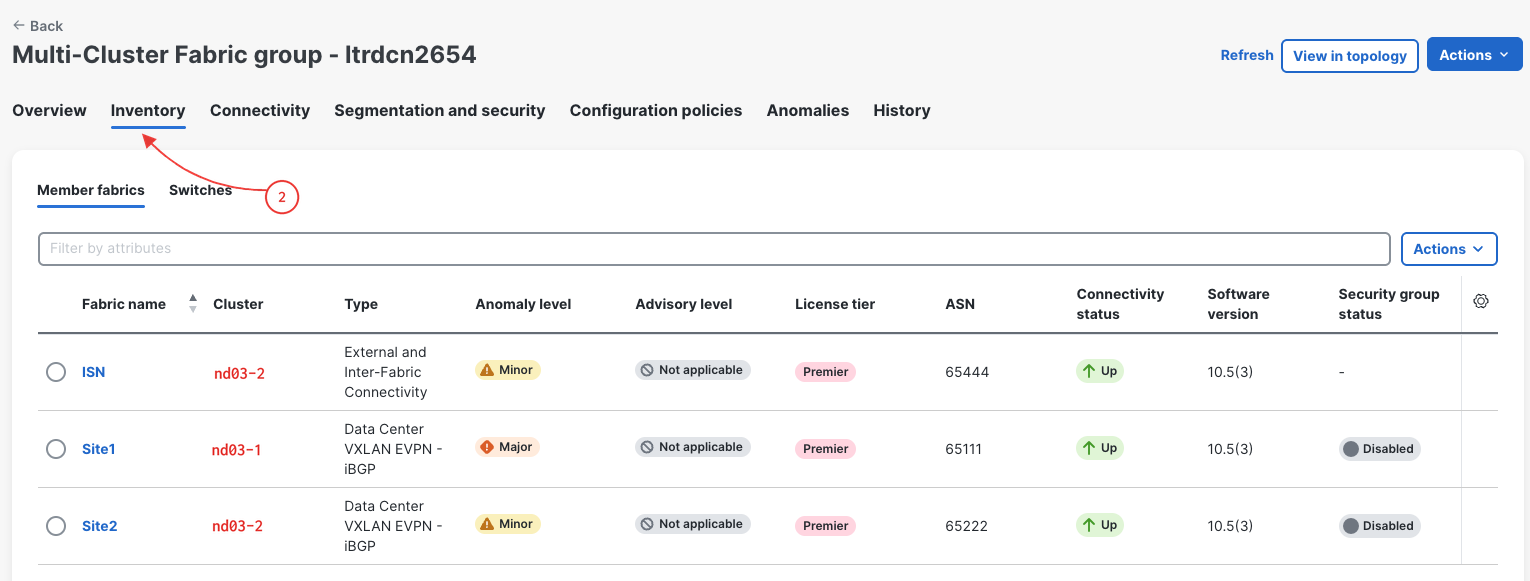Sort by Fabric name arrows icon
The width and height of the screenshot is (1530, 581).
click(193, 304)
